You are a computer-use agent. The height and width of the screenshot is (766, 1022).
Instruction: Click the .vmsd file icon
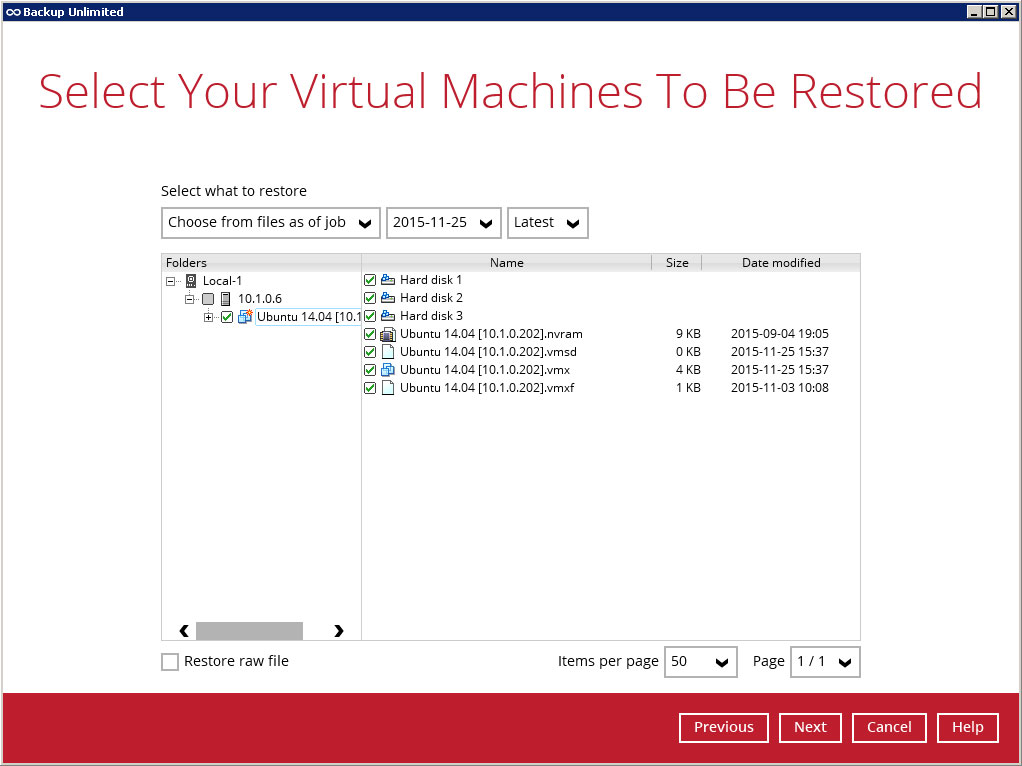coord(388,352)
